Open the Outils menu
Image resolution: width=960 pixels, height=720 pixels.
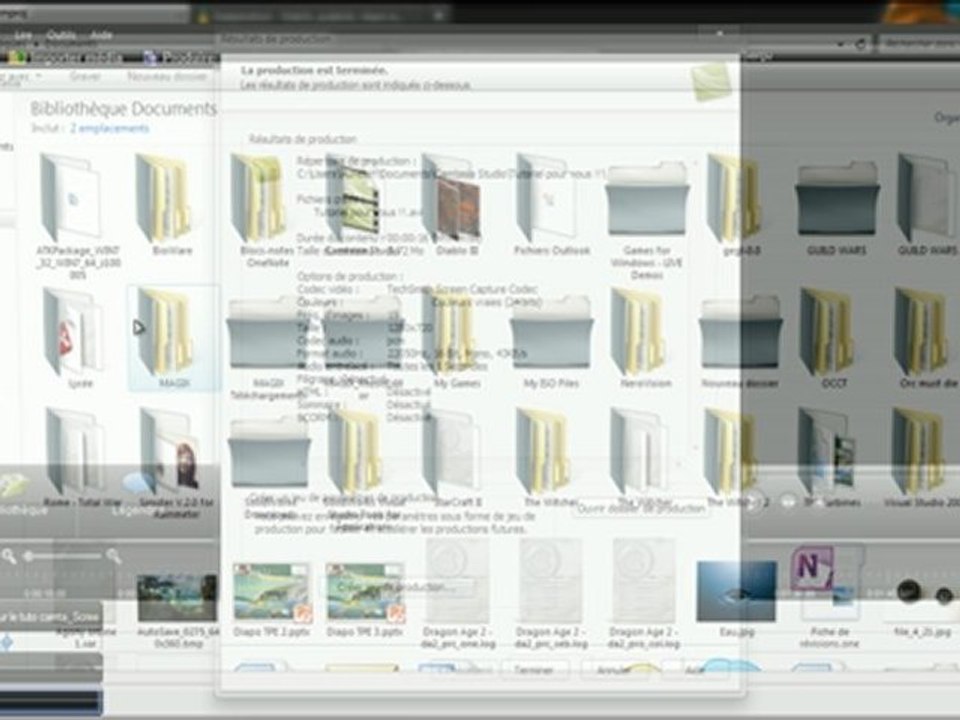(61, 36)
